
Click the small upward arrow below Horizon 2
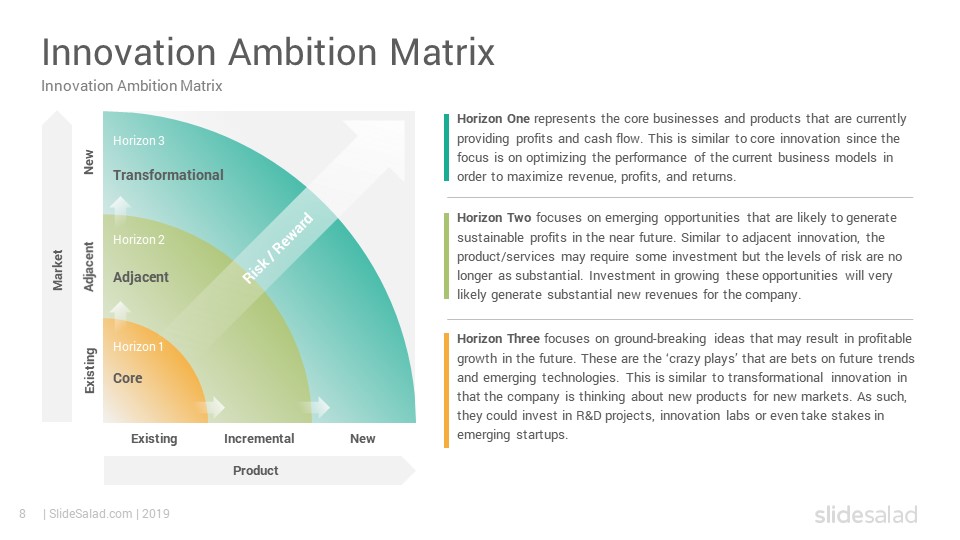(121, 312)
